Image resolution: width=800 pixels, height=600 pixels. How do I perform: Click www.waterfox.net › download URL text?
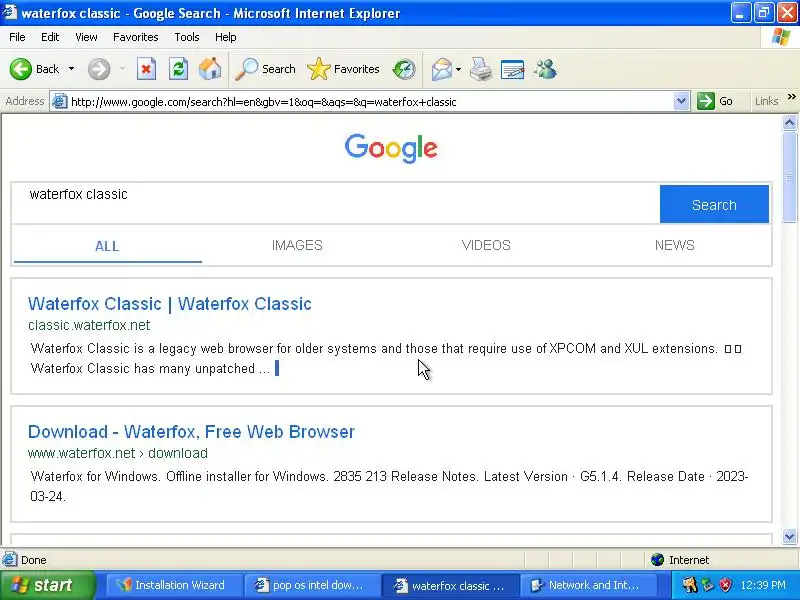point(118,453)
